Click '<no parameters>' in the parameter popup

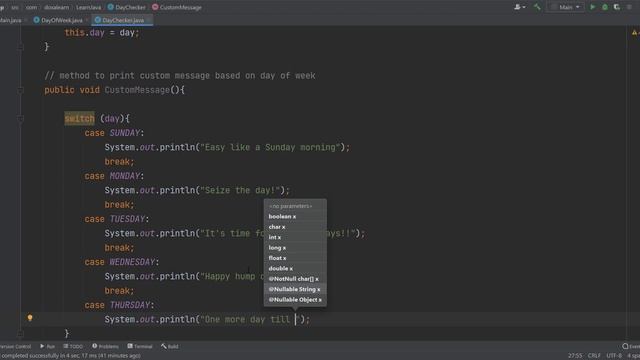[295, 206]
